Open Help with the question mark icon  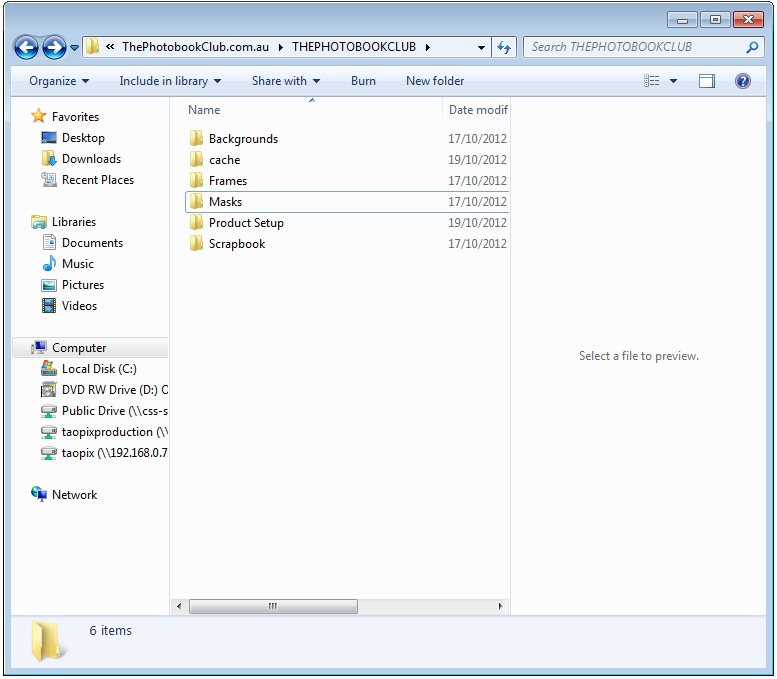click(742, 81)
